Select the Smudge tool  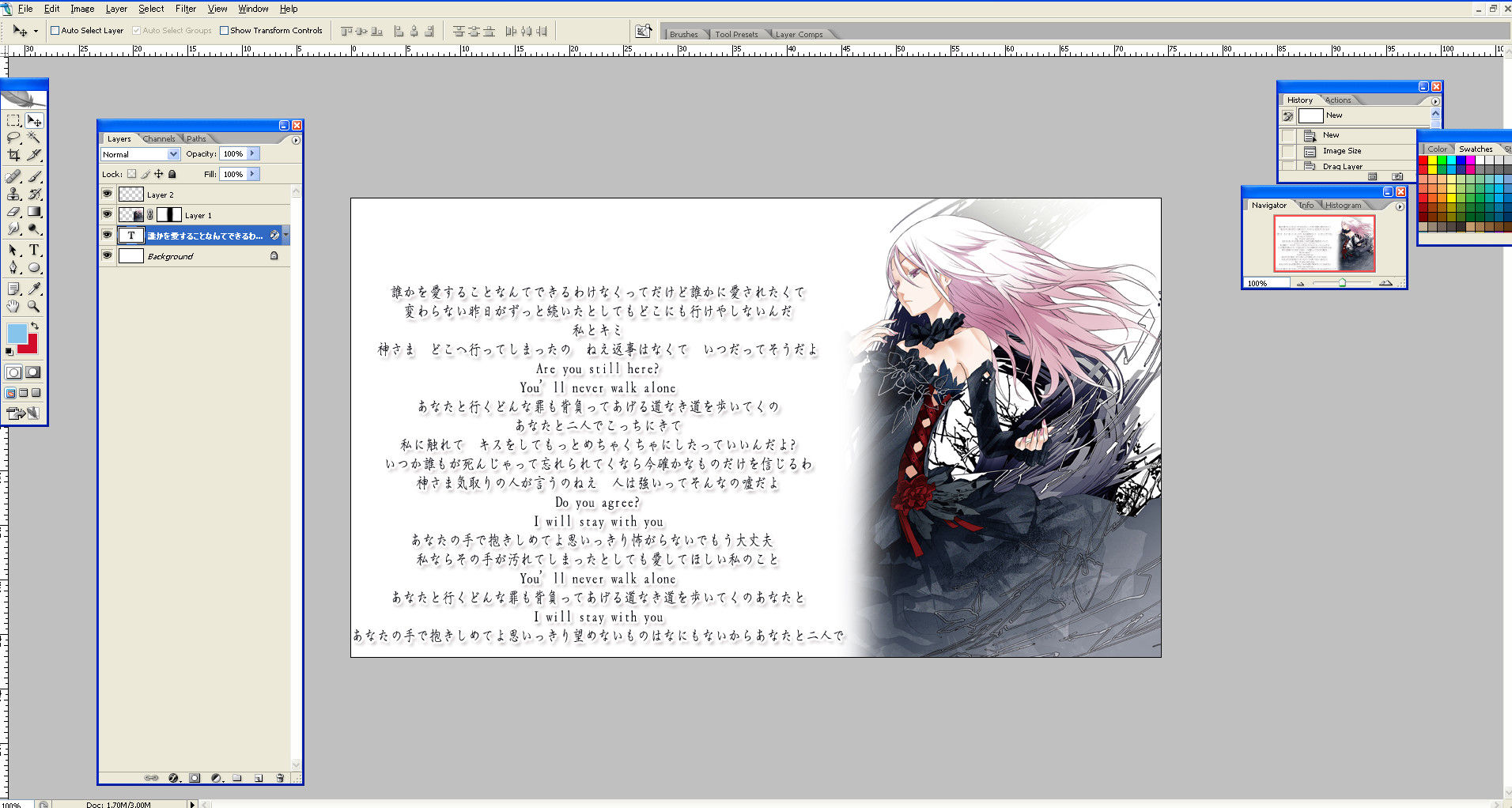coord(13,229)
